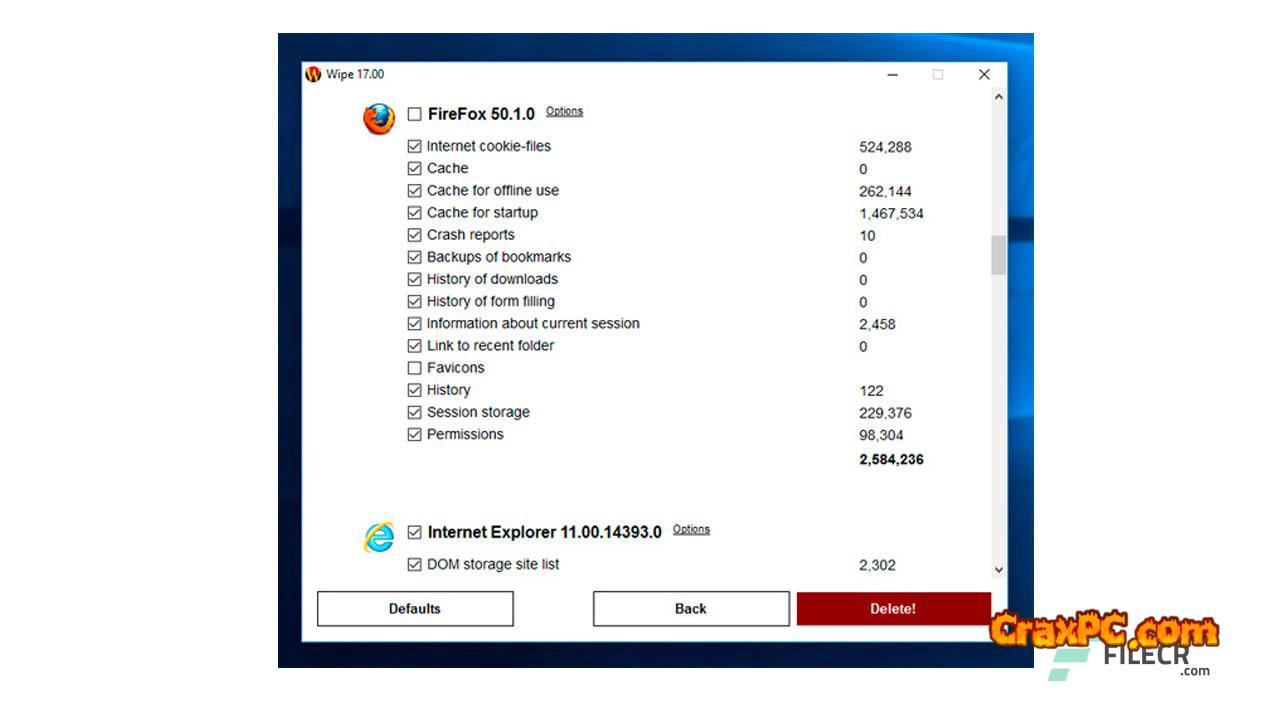
Task: Click the Wipe 17.00 title text
Action: click(355, 74)
